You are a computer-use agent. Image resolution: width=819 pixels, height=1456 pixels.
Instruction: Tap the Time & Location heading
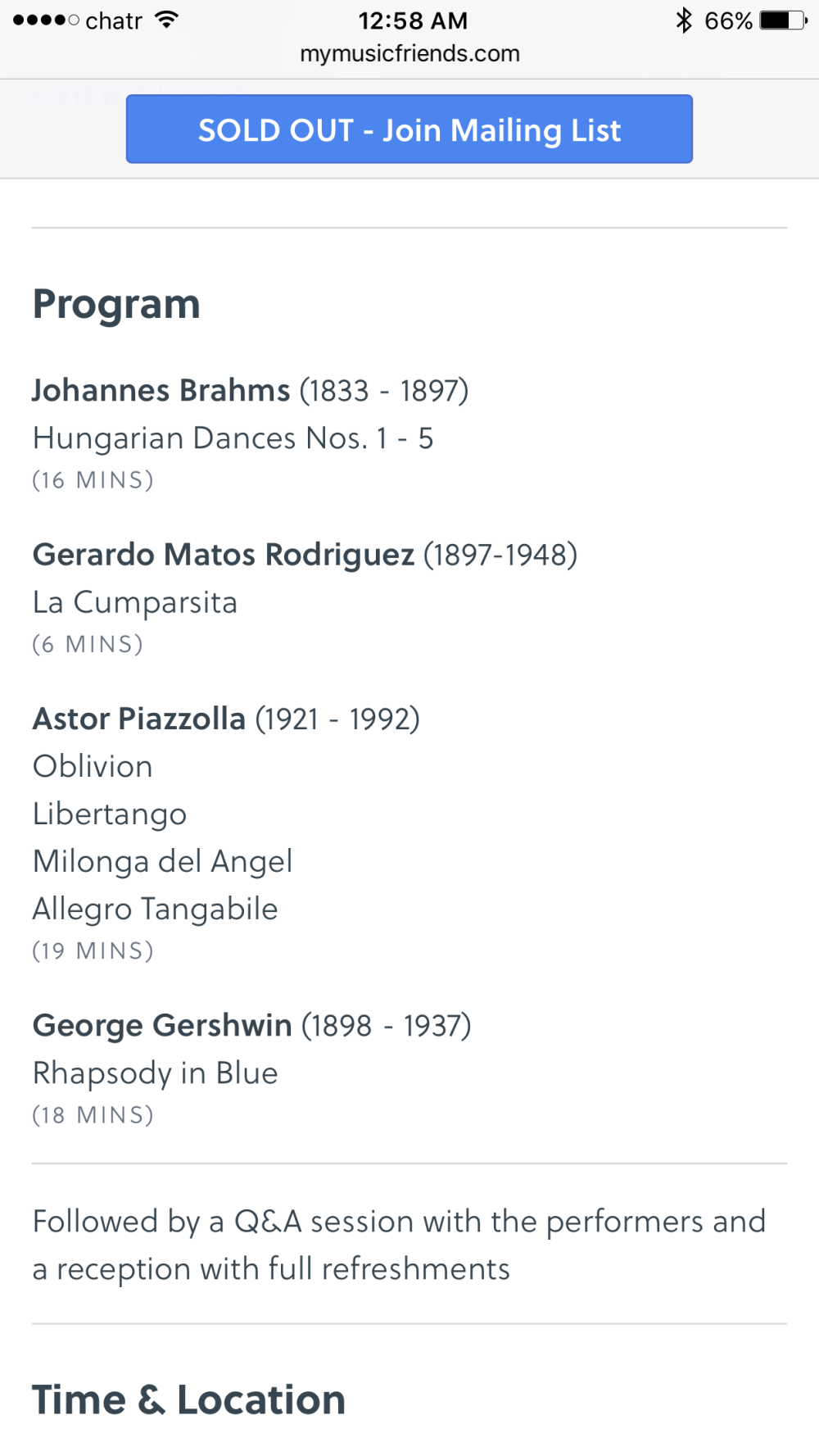point(188,1399)
